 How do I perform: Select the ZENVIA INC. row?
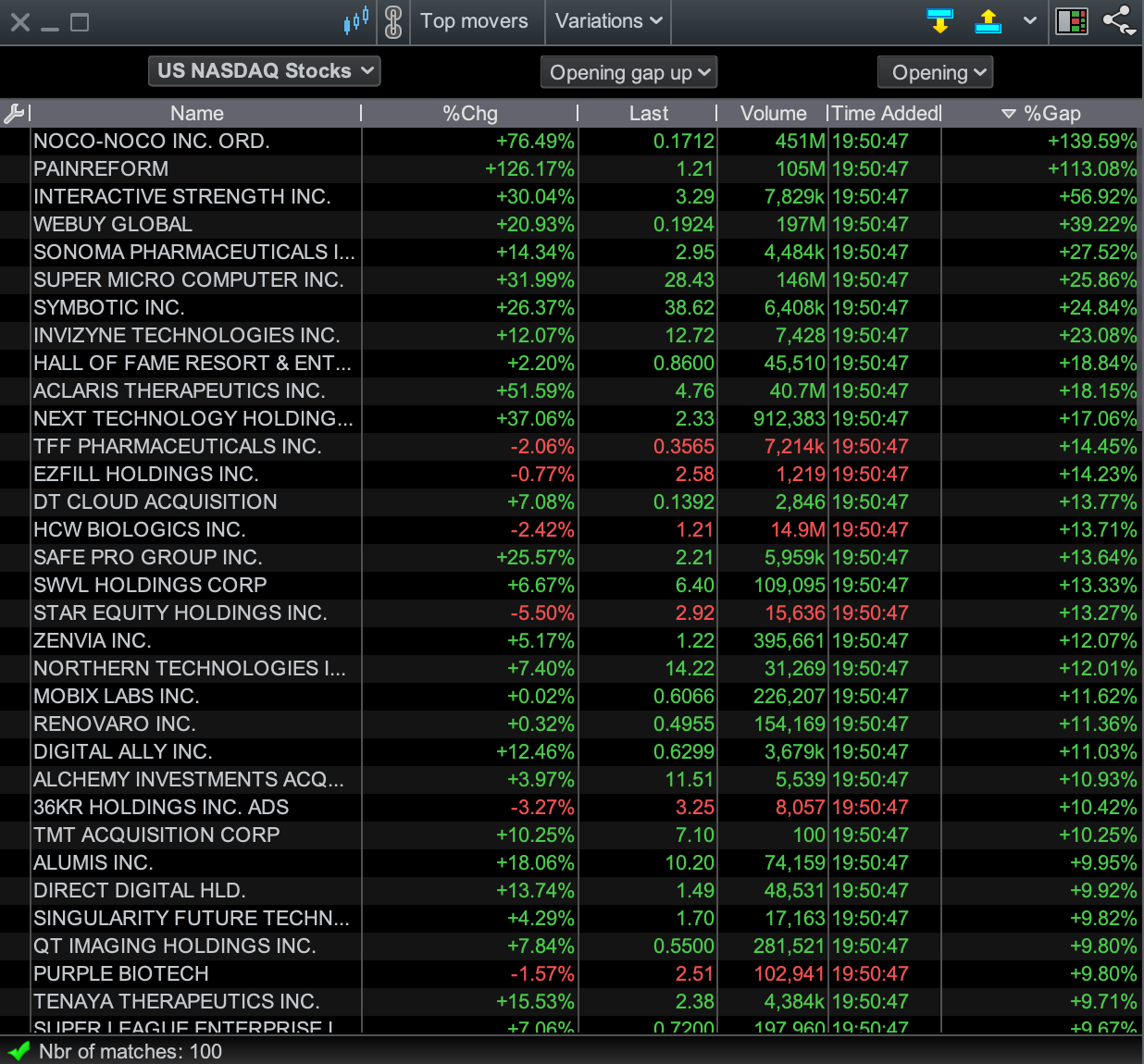569,641
